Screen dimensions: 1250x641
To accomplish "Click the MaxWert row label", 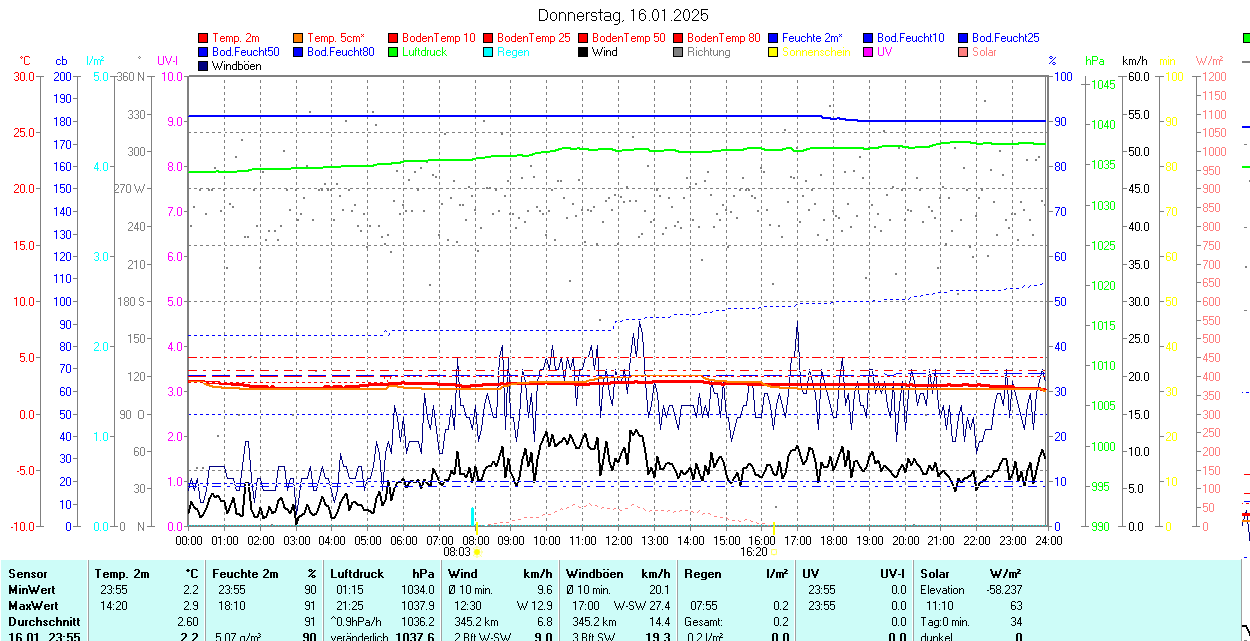I will [x=33, y=606].
